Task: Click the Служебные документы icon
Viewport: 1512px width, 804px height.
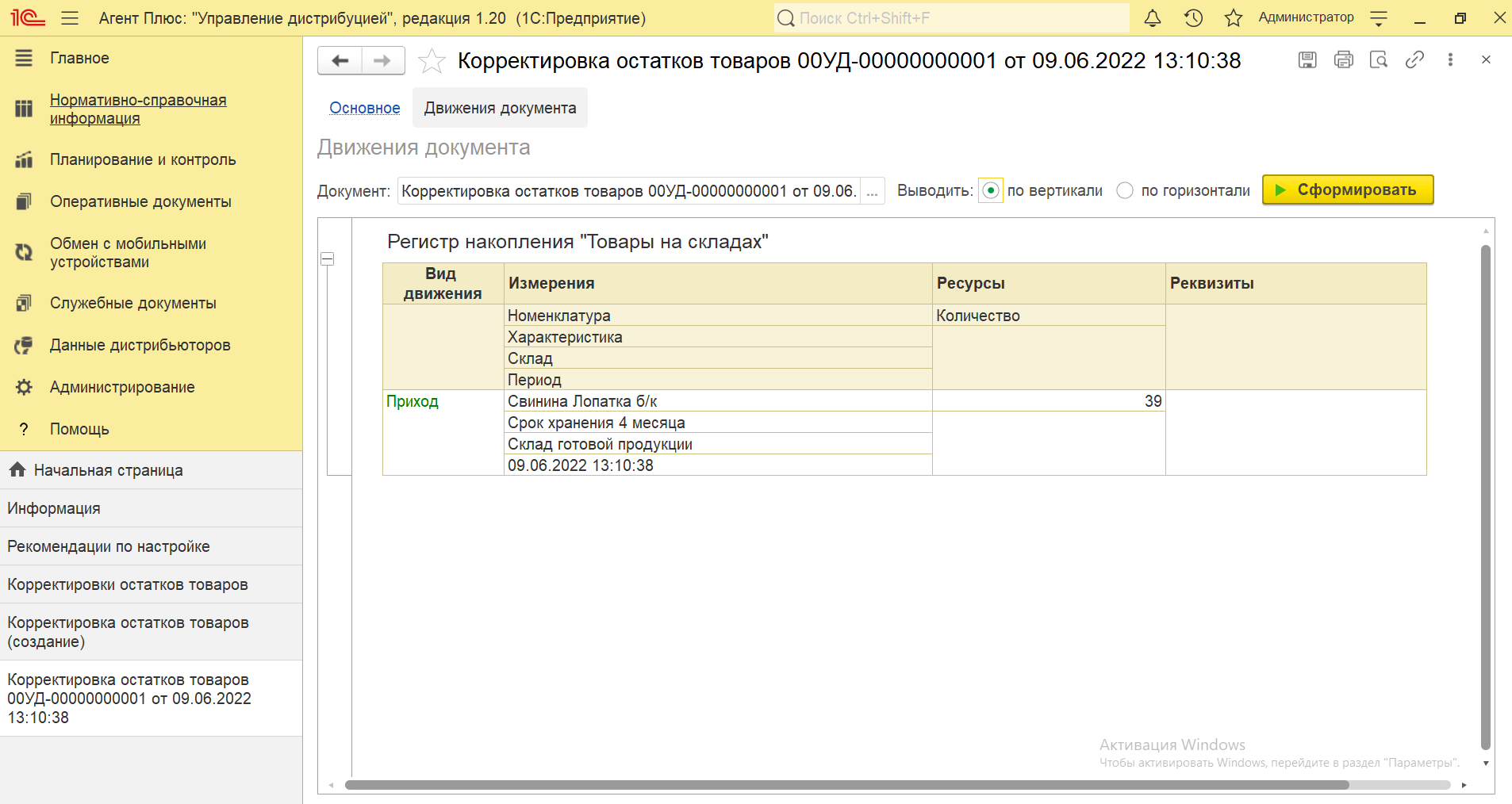Action: 24,303
